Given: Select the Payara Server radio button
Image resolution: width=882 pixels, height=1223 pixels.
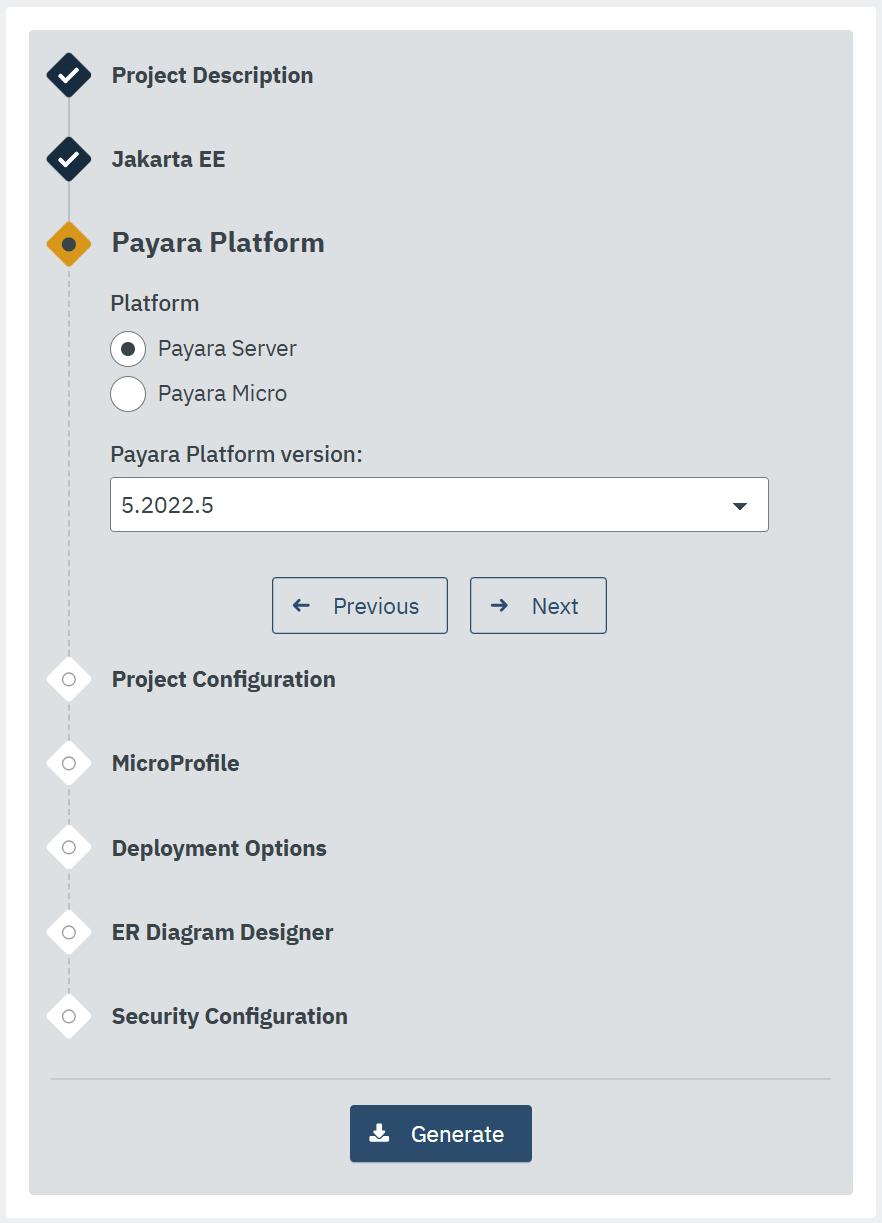Looking at the screenshot, I should (128, 349).
